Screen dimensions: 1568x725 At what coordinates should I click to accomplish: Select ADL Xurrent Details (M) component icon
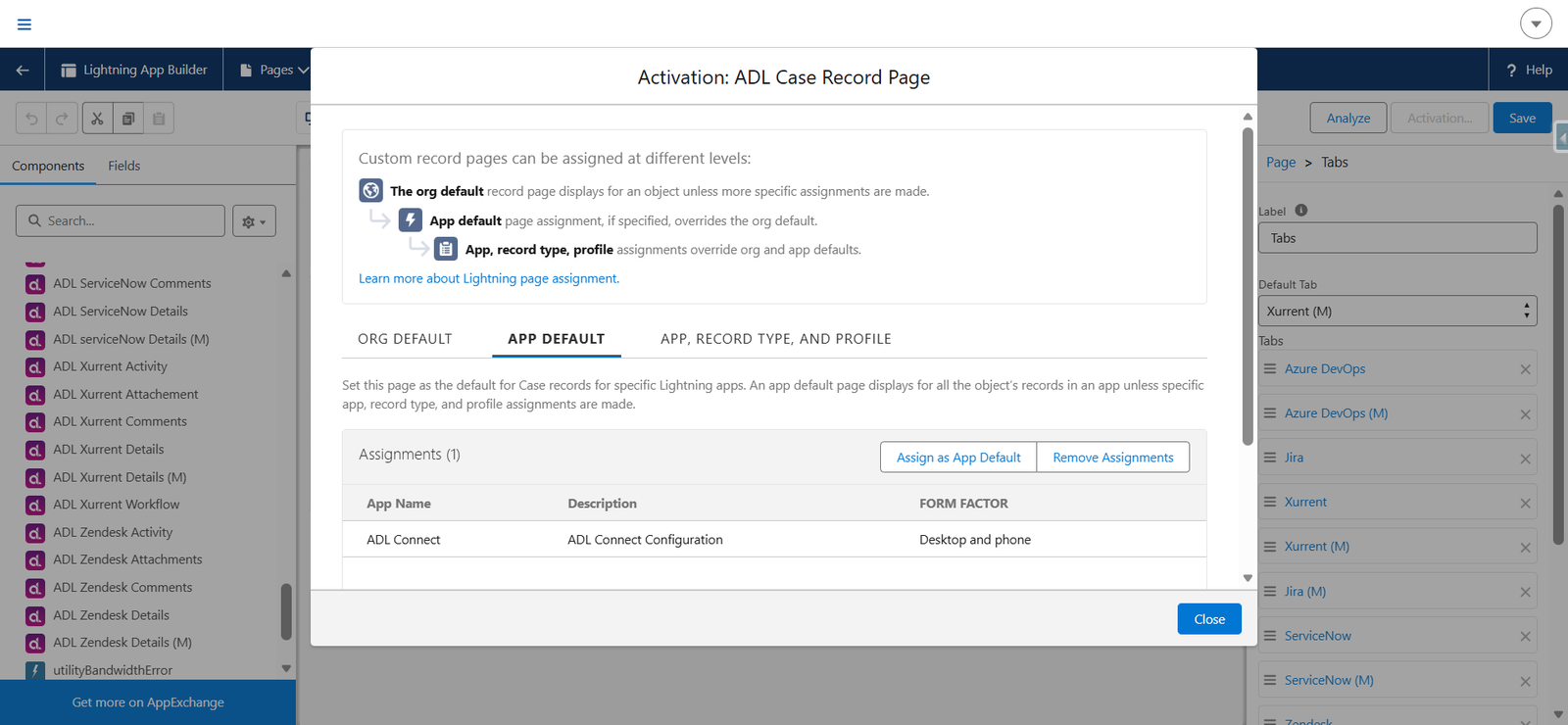coord(35,478)
